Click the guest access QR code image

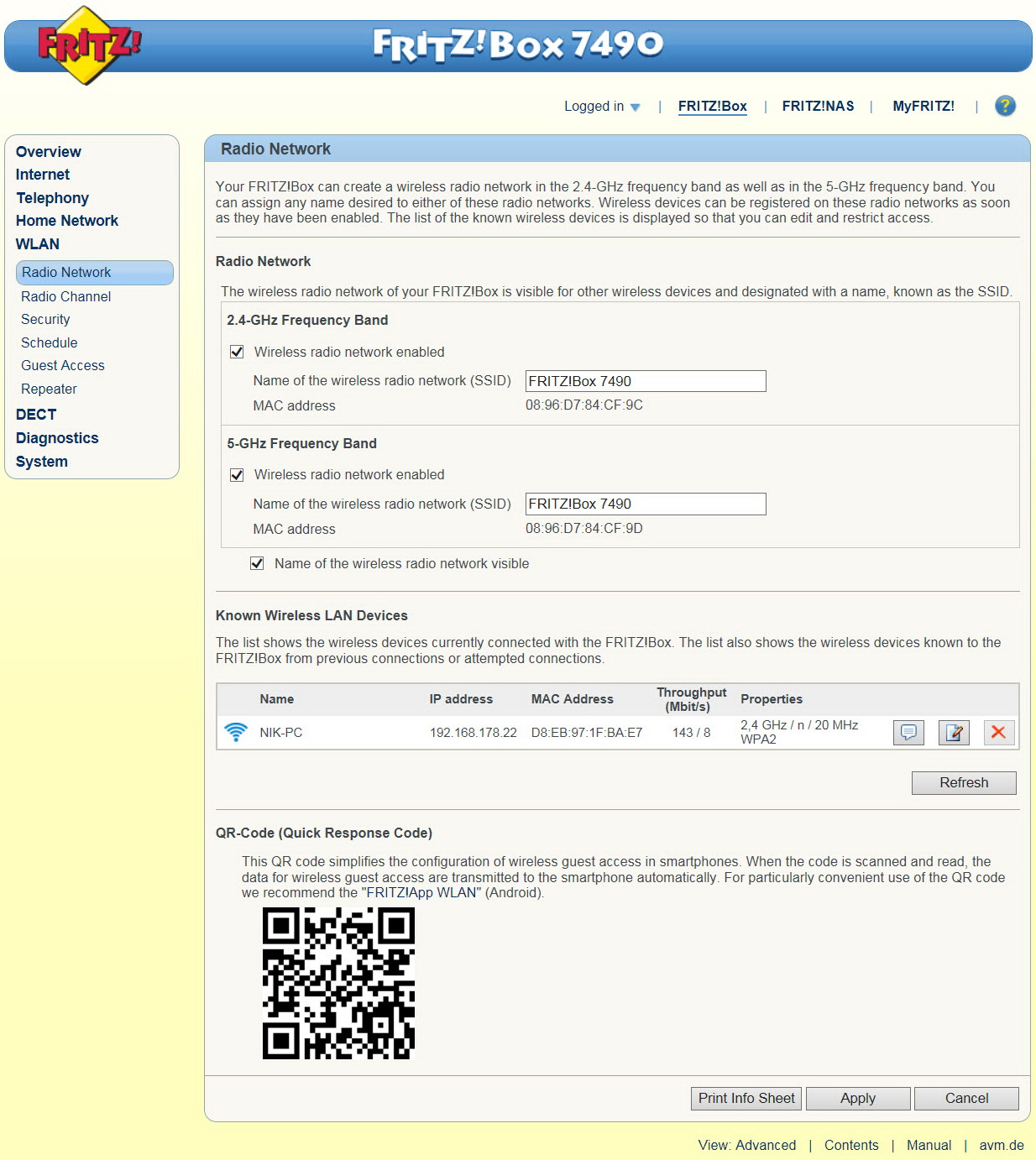point(338,983)
